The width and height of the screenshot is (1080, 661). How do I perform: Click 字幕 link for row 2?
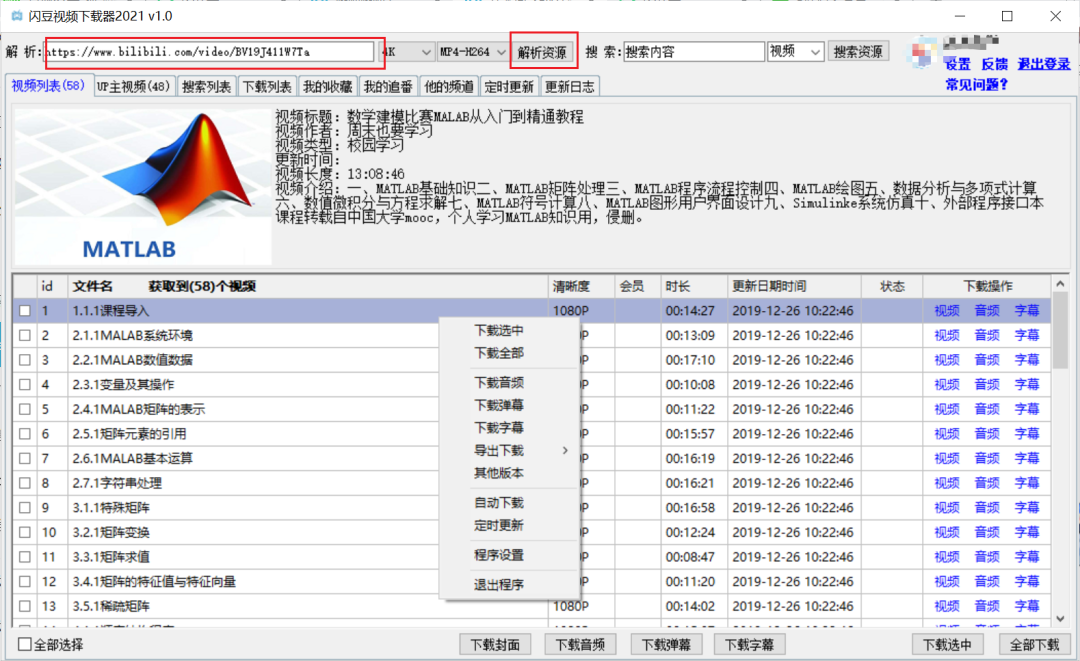tap(1027, 335)
